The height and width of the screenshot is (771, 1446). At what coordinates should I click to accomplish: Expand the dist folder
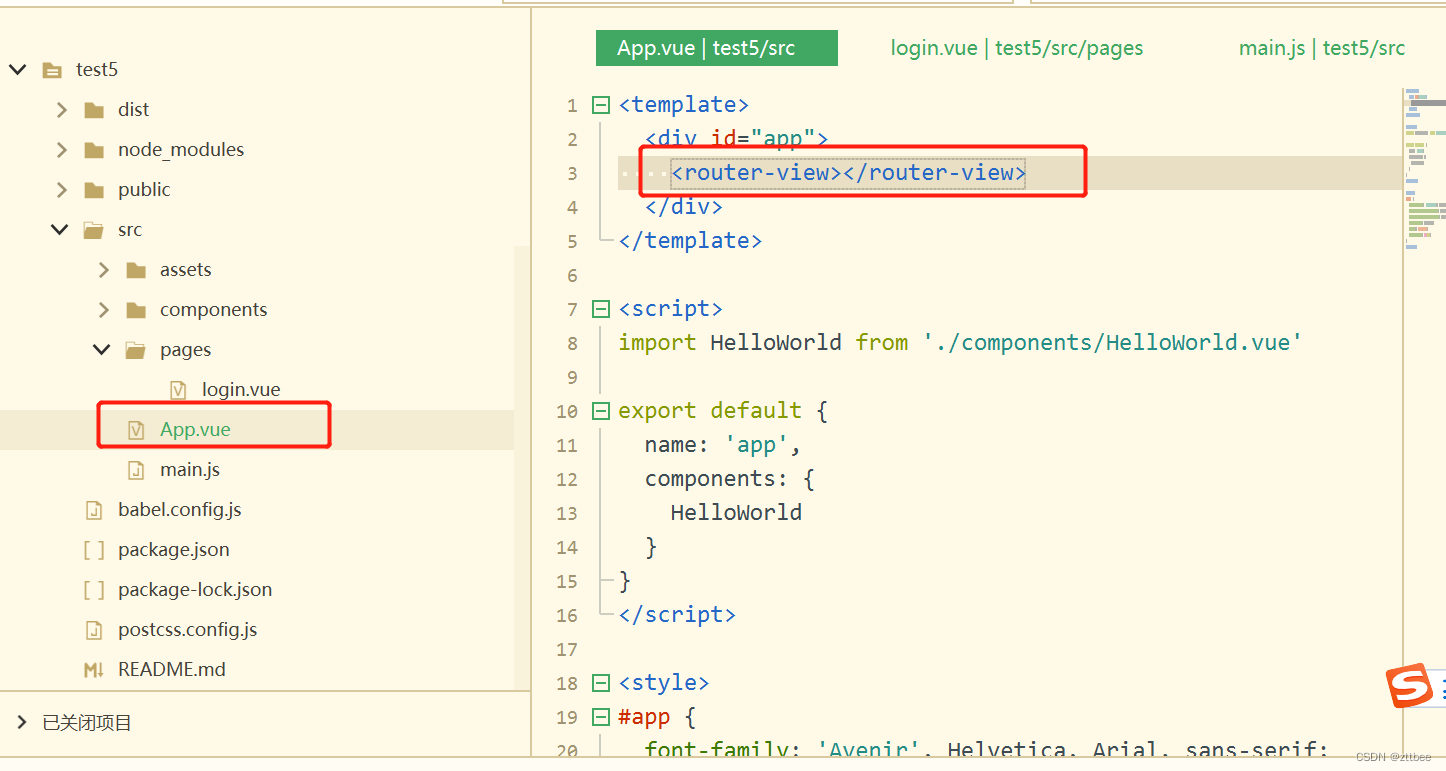61,109
